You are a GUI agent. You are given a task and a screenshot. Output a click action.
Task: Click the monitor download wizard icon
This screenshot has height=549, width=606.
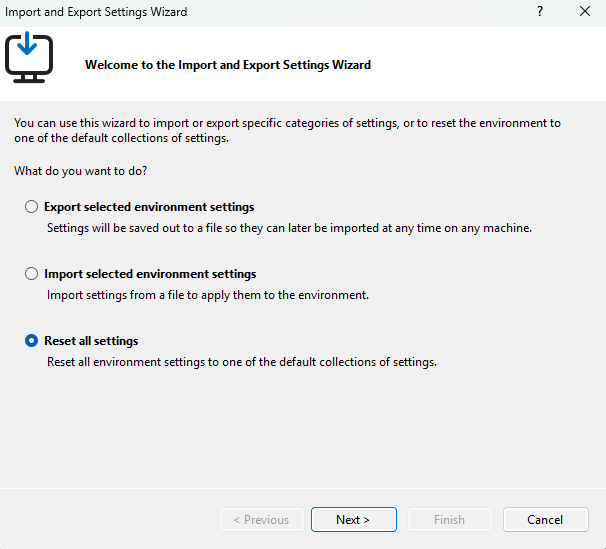point(29,57)
